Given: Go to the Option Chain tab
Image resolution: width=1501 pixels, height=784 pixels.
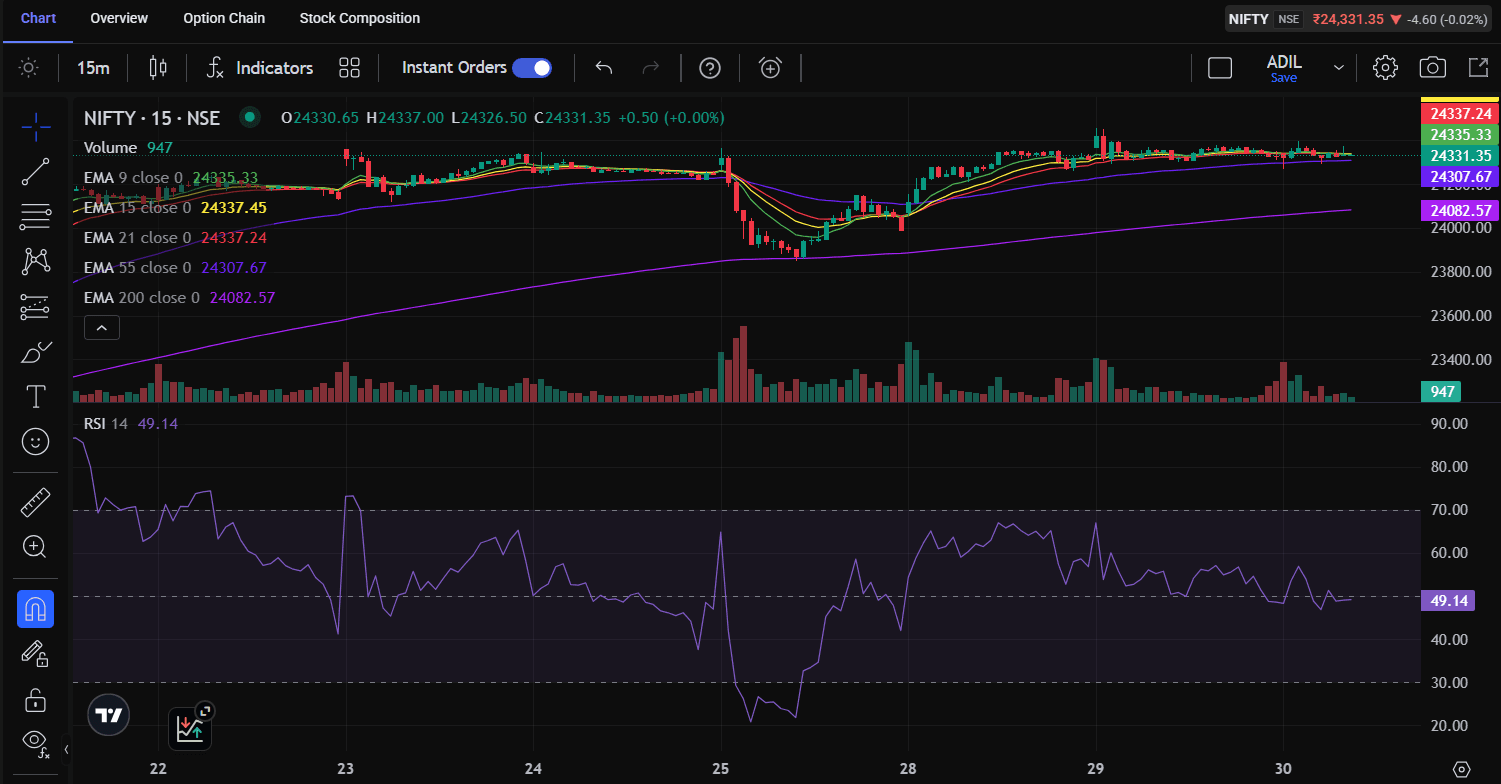Looking at the screenshot, I should coord(224,18).
